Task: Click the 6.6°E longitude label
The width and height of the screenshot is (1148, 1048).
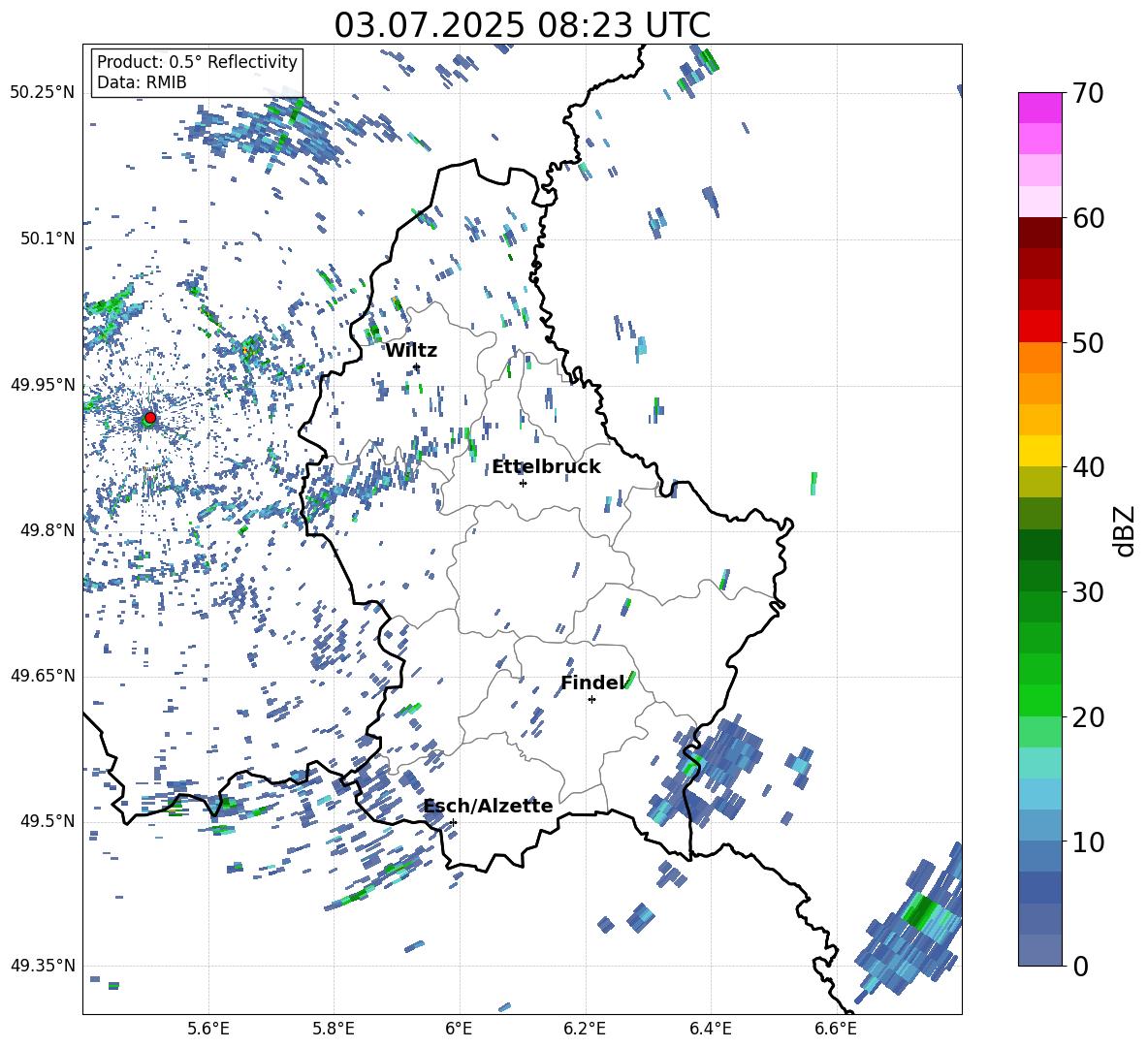Action: (836, 1029)
